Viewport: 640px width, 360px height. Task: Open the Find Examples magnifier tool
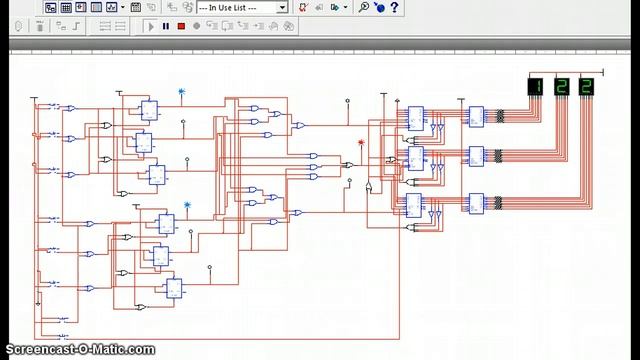pyautogui.click(x=363, y=7)
